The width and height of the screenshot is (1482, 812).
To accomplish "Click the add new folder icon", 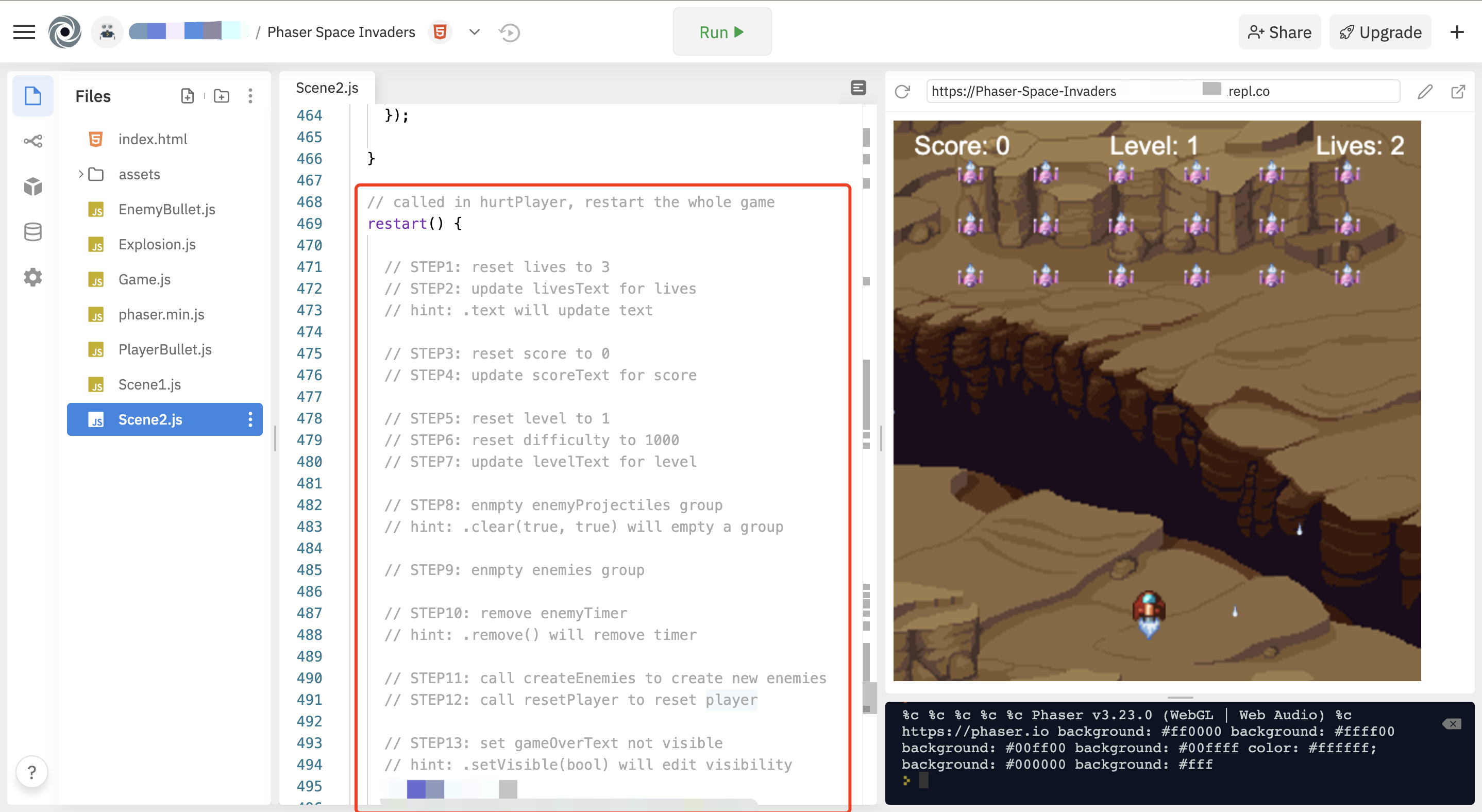I will point(222,96).
